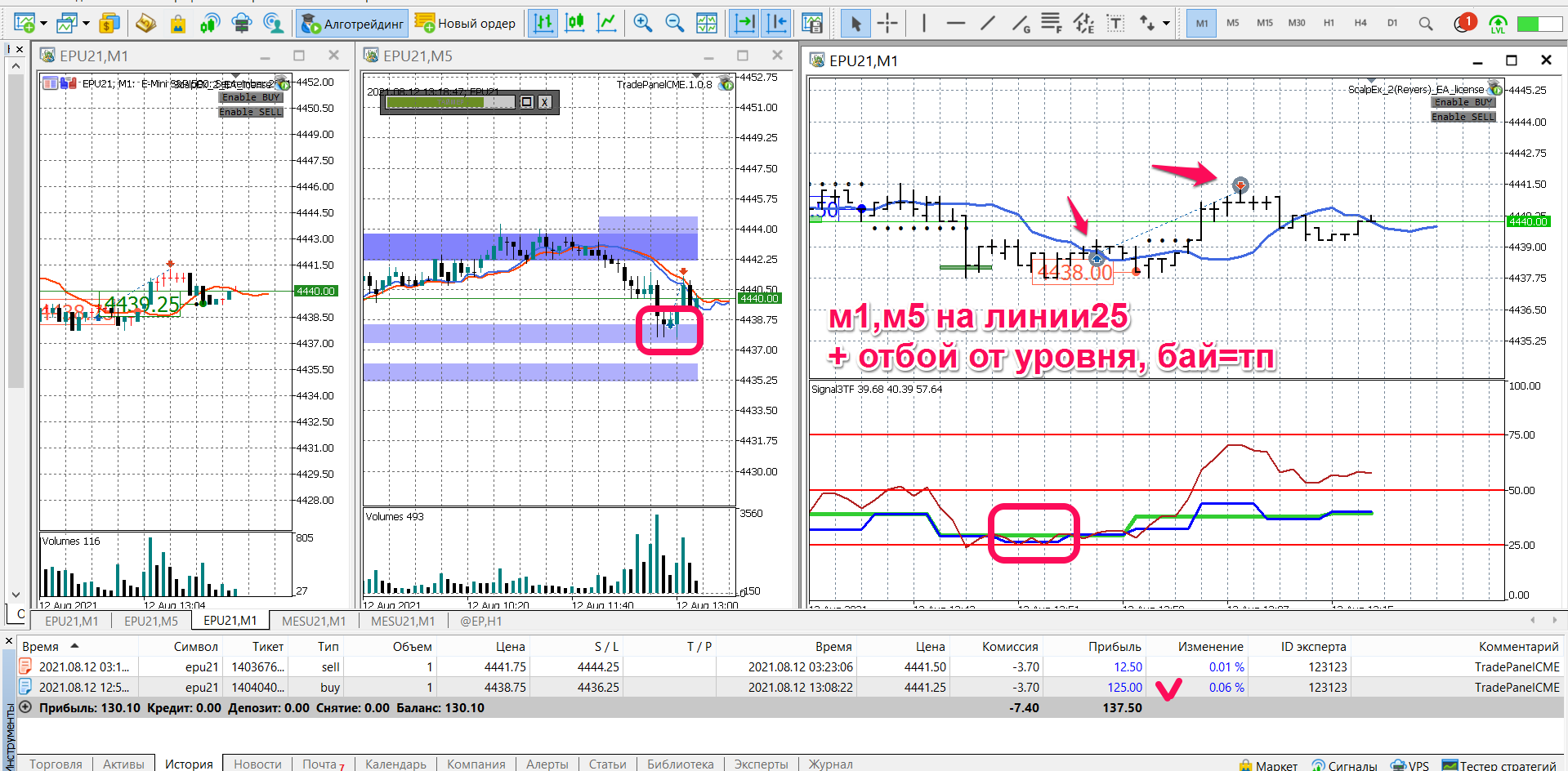This screenshot has height=771, width=1568.
Task: Sort history by the Комиссия column
Action: [x=1010, y=646]
